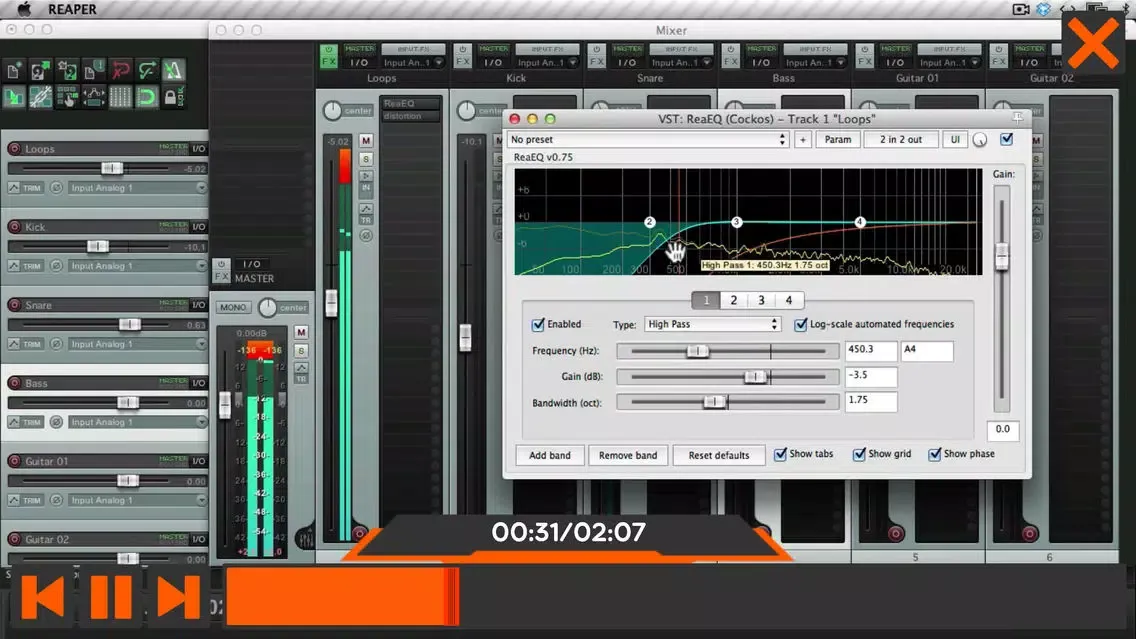This screenshot has width=1136, height=639.
Task: Switch to ReaEQ band tab 4
Action: [789, 300]
